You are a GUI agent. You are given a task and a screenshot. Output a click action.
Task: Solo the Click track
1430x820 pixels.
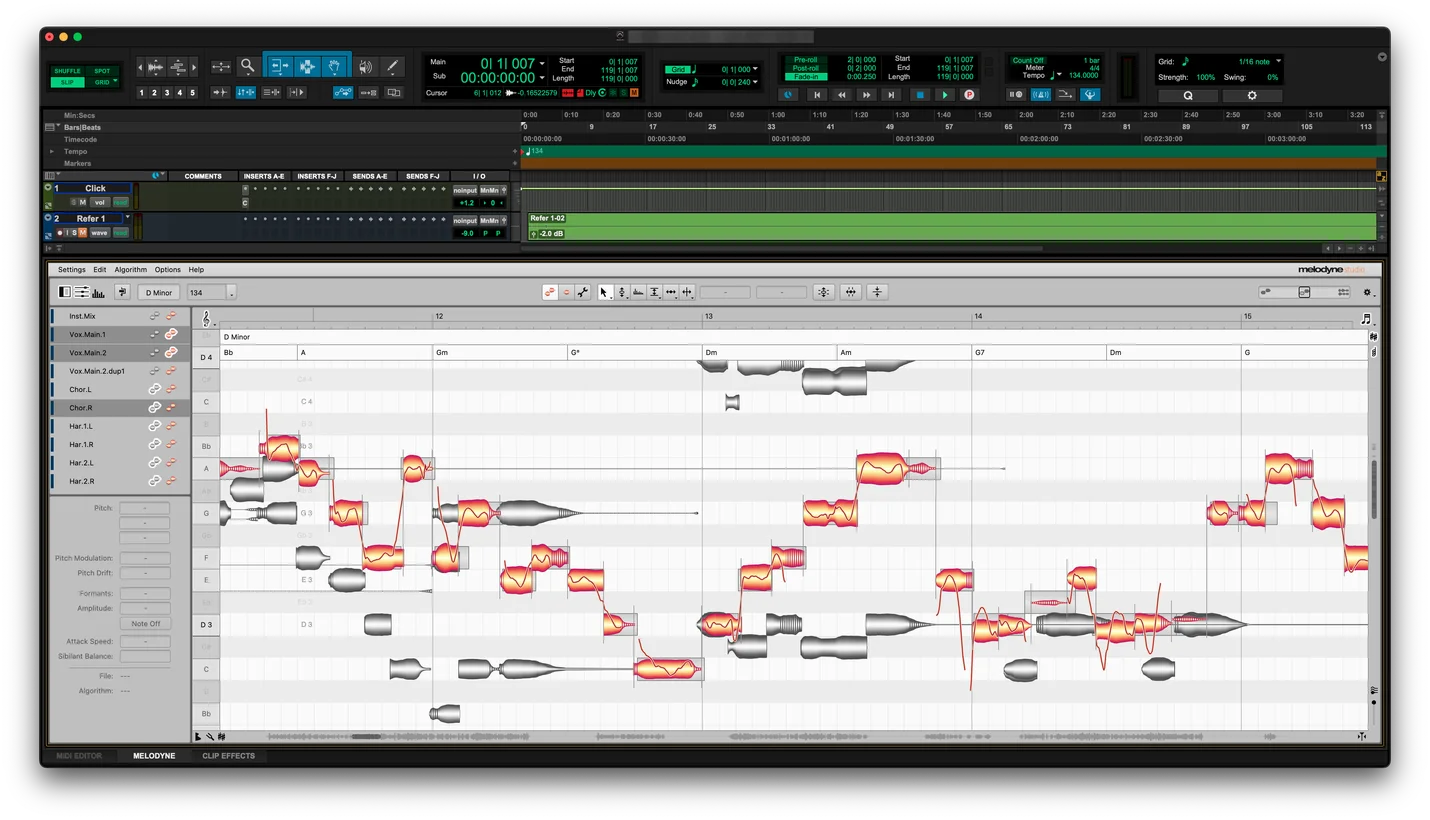(73, 203)
